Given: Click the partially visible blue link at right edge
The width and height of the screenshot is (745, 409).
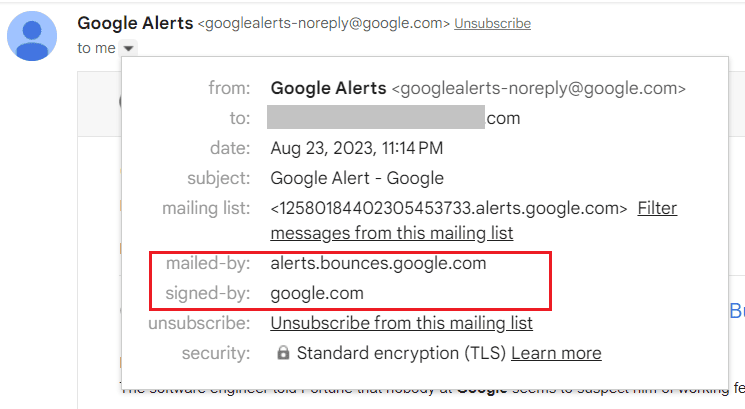Looking at the screenshot, I should [x=737, y=311].
